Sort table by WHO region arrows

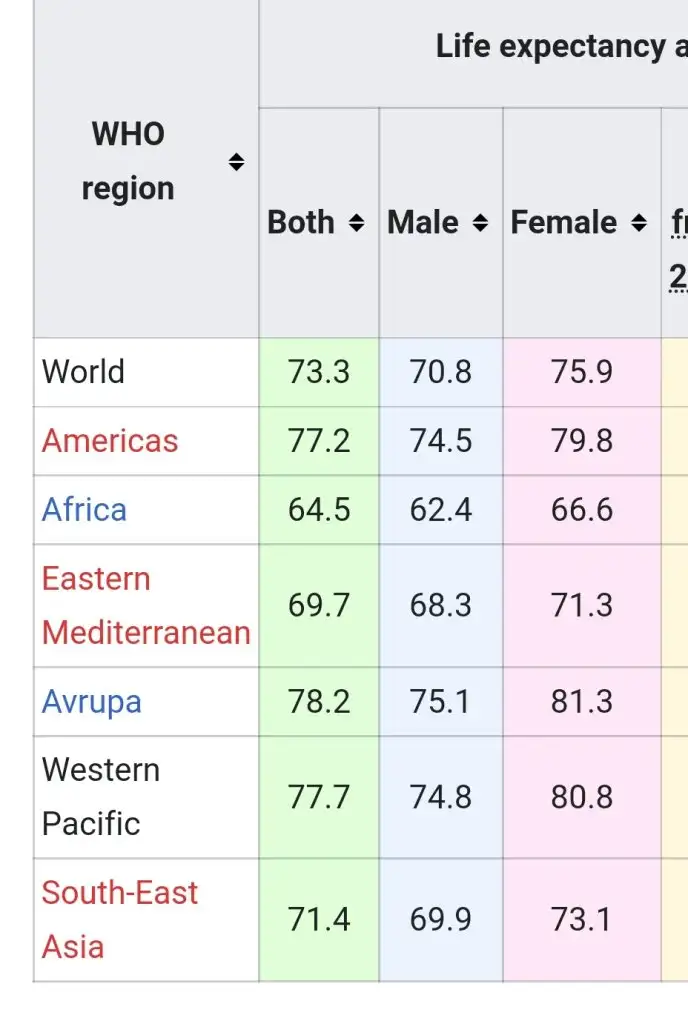(236, 162)
